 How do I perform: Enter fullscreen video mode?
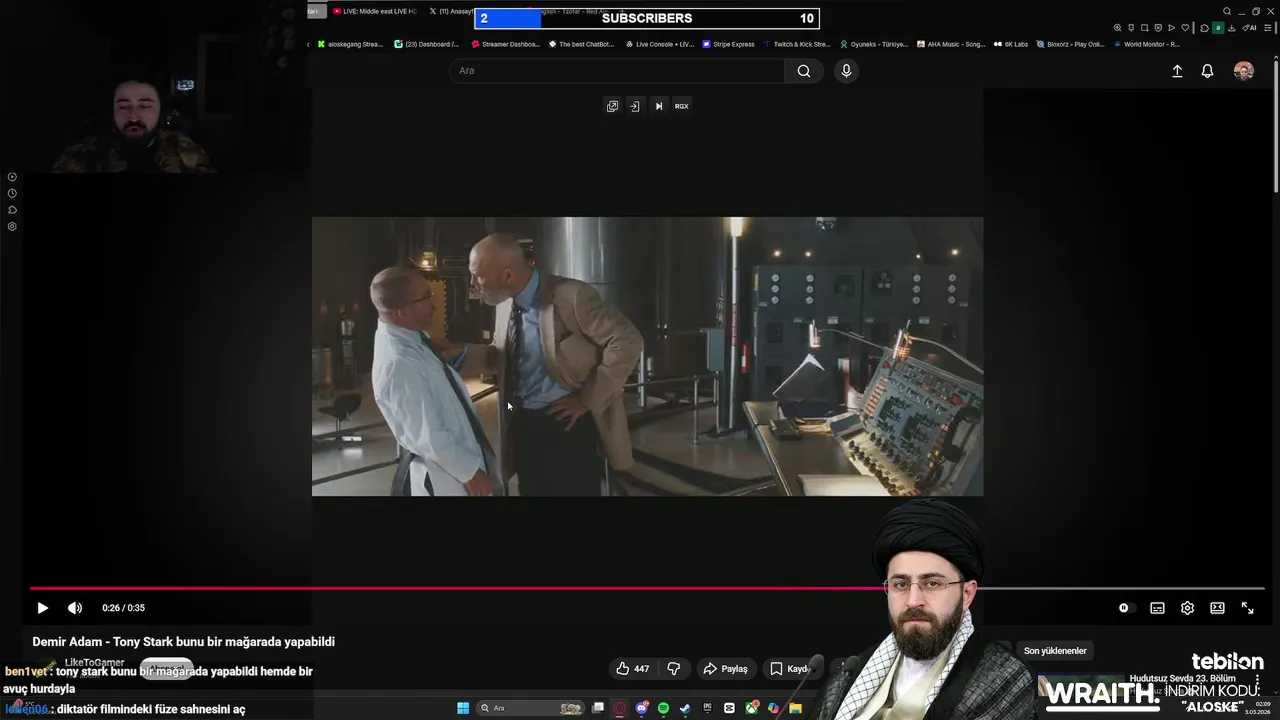1248,608
